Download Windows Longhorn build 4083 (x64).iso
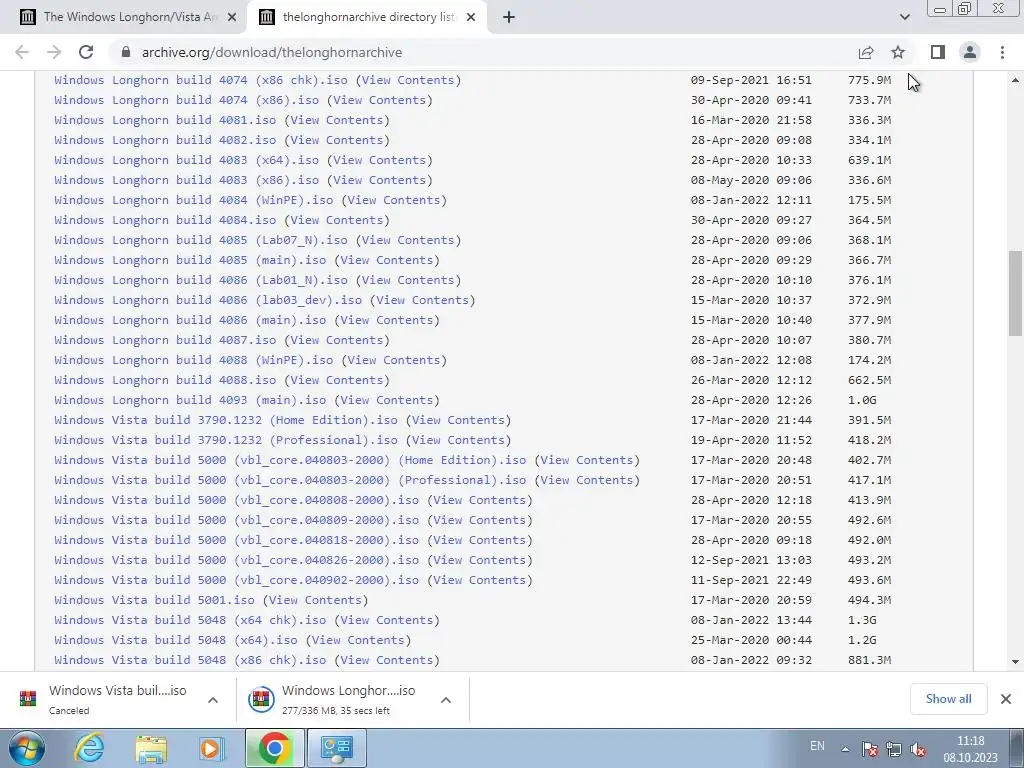 [x=187, y=160]
